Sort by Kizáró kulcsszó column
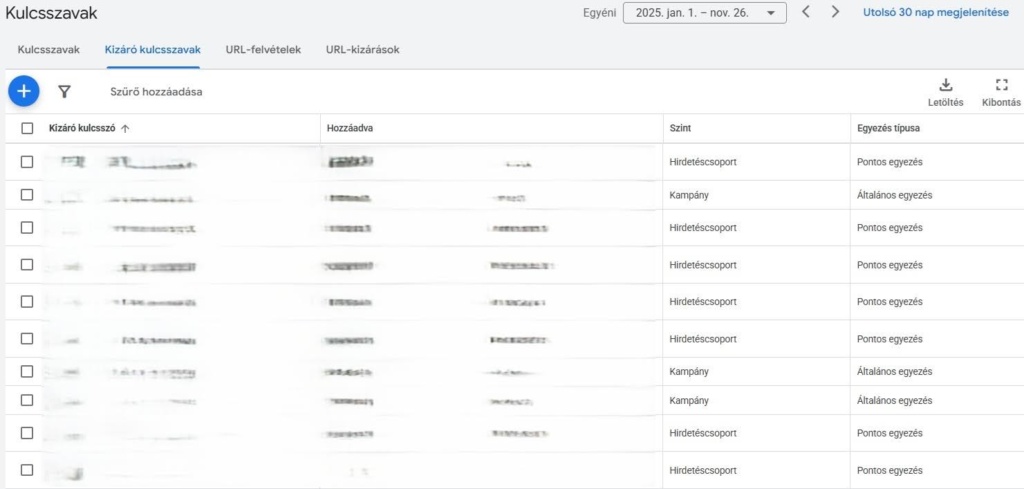The height and width of the screenshot is (489, 1024). pyautogui.click(x=82, y=128)
